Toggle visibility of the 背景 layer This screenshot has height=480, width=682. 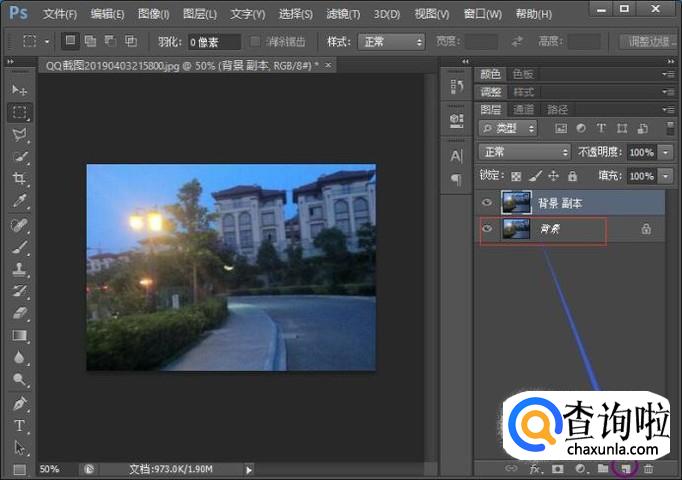[487, 229]
